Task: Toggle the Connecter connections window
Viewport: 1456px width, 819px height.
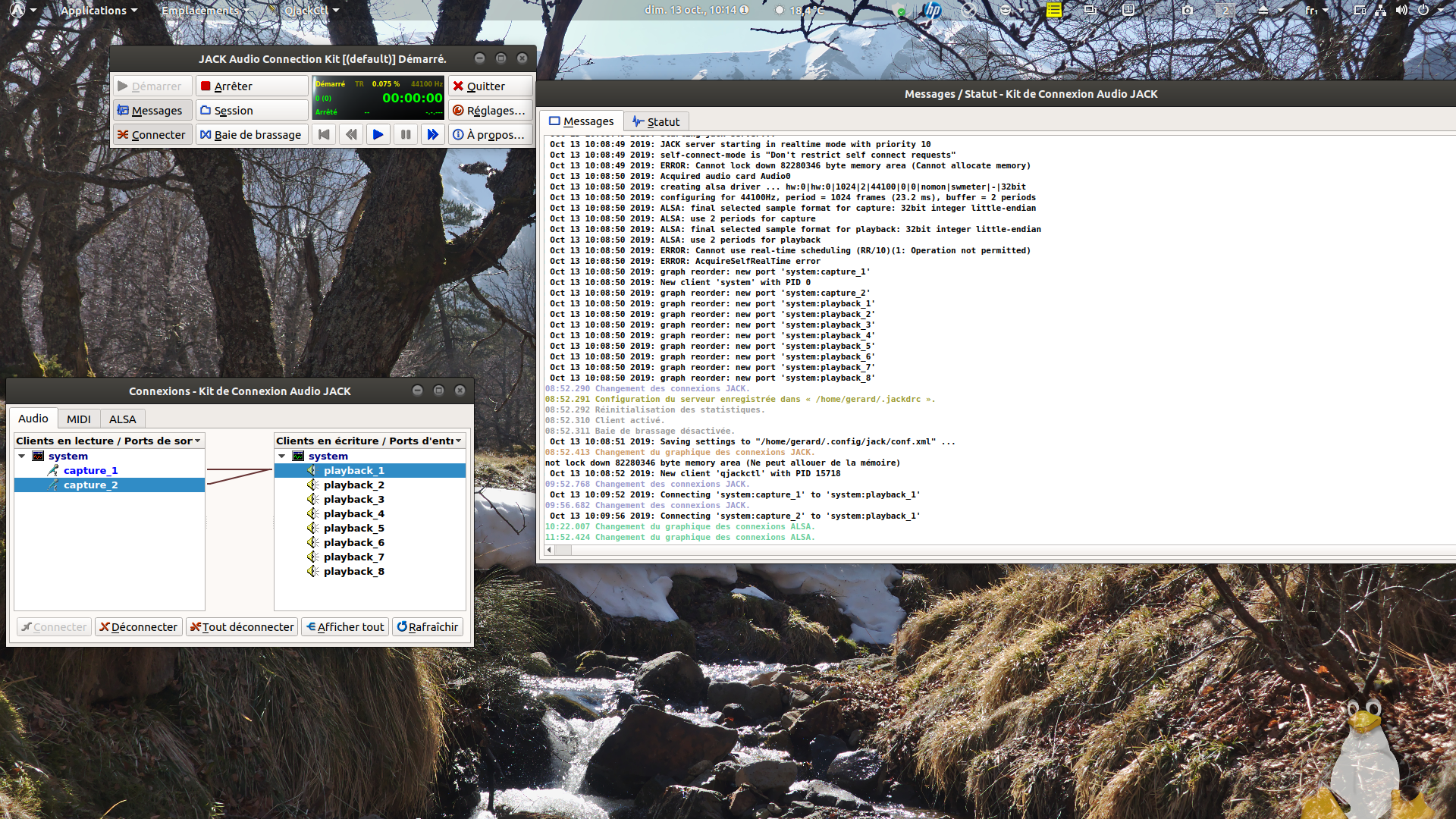Action: click(151, 135)
